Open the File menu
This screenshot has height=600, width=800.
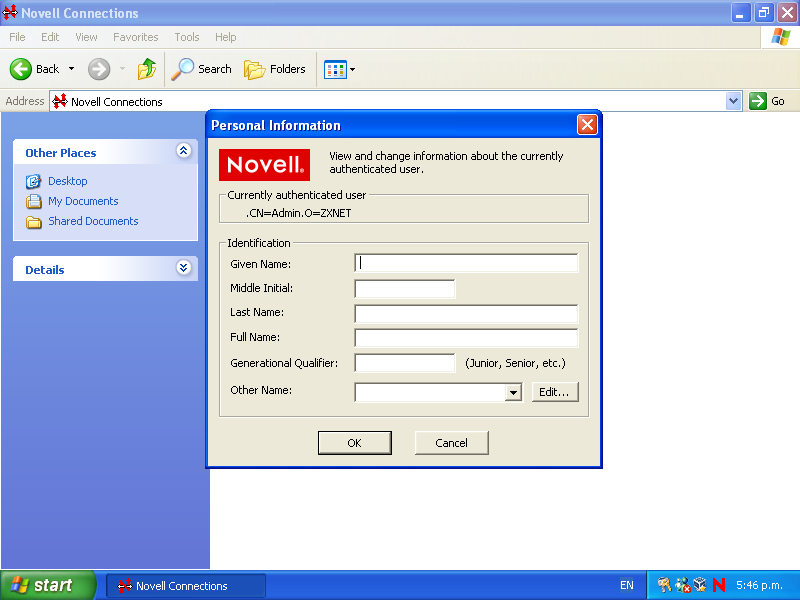[x=17, y=37]
